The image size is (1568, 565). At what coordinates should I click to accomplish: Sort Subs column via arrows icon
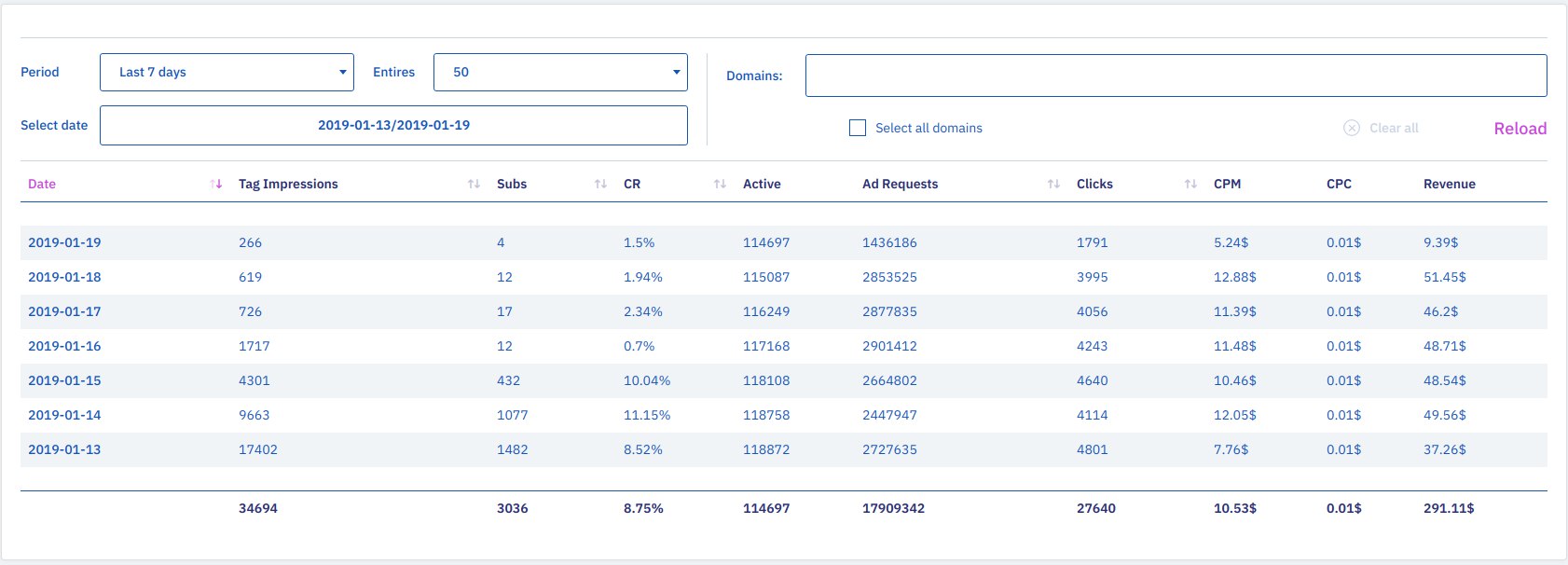pyautogui.click(x=600, y=184)
